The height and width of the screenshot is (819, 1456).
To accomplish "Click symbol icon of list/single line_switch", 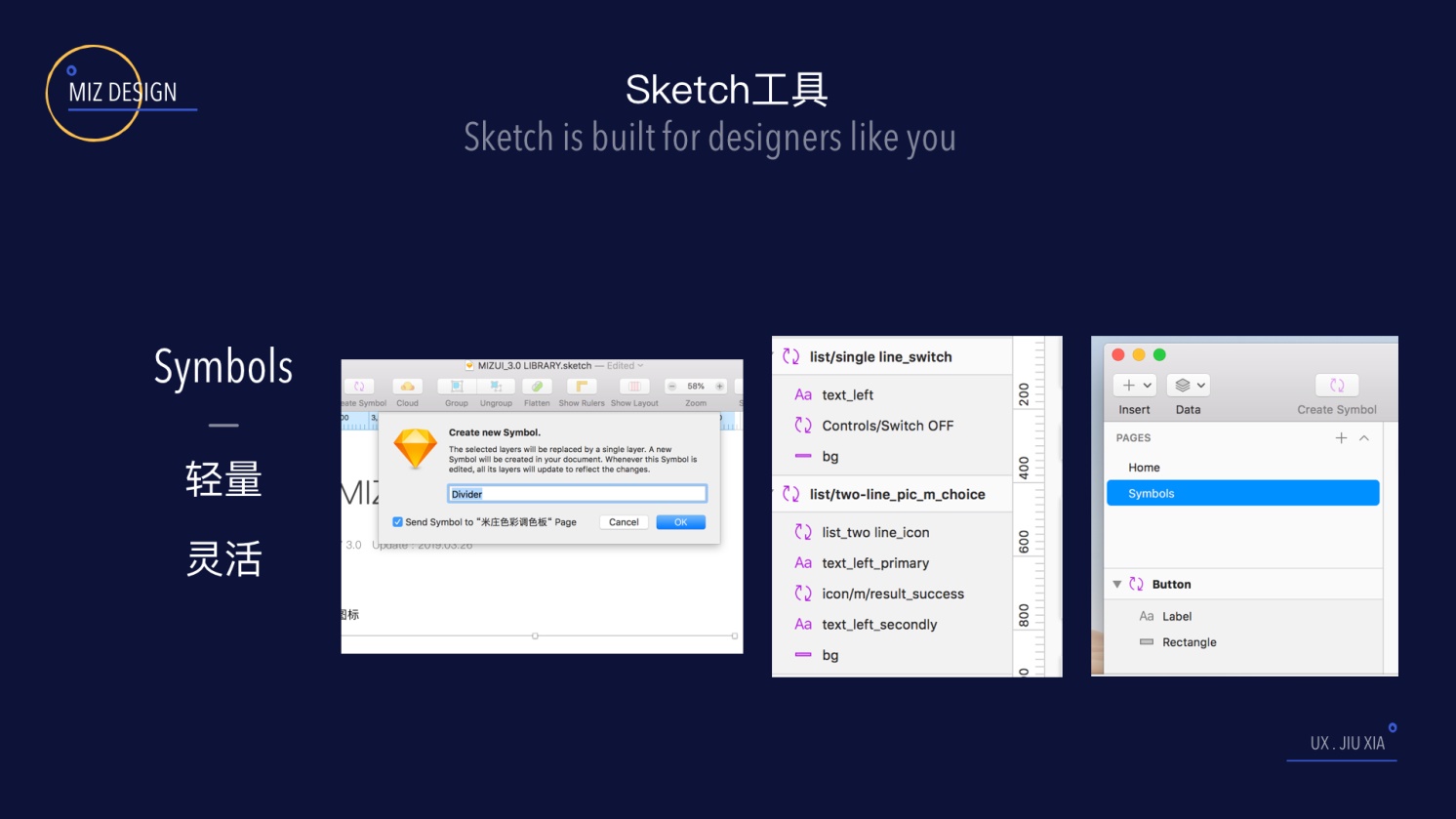I will [791, 357].
